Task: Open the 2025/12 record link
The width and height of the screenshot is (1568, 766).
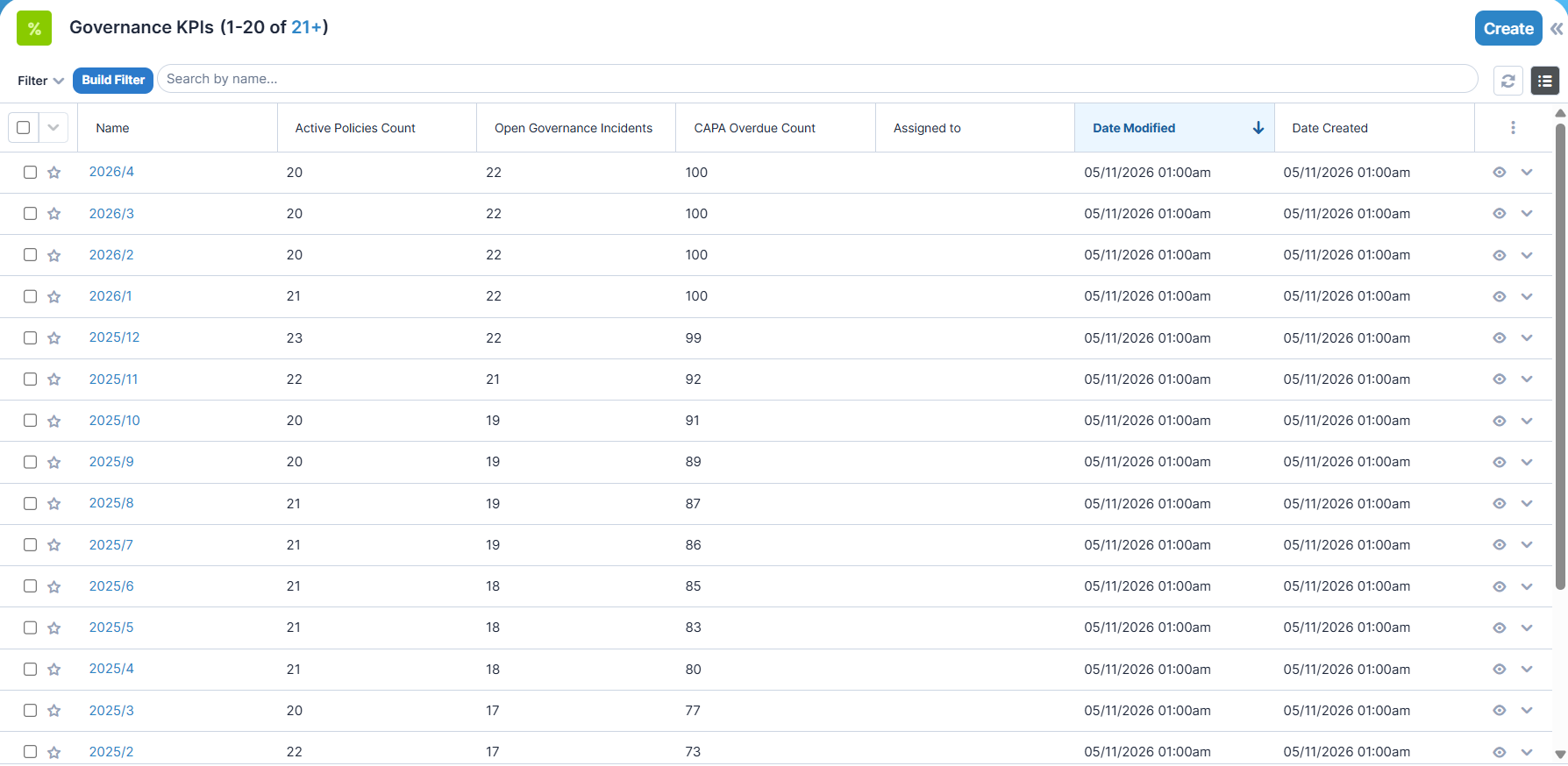Action: click(x=114, y=337)
